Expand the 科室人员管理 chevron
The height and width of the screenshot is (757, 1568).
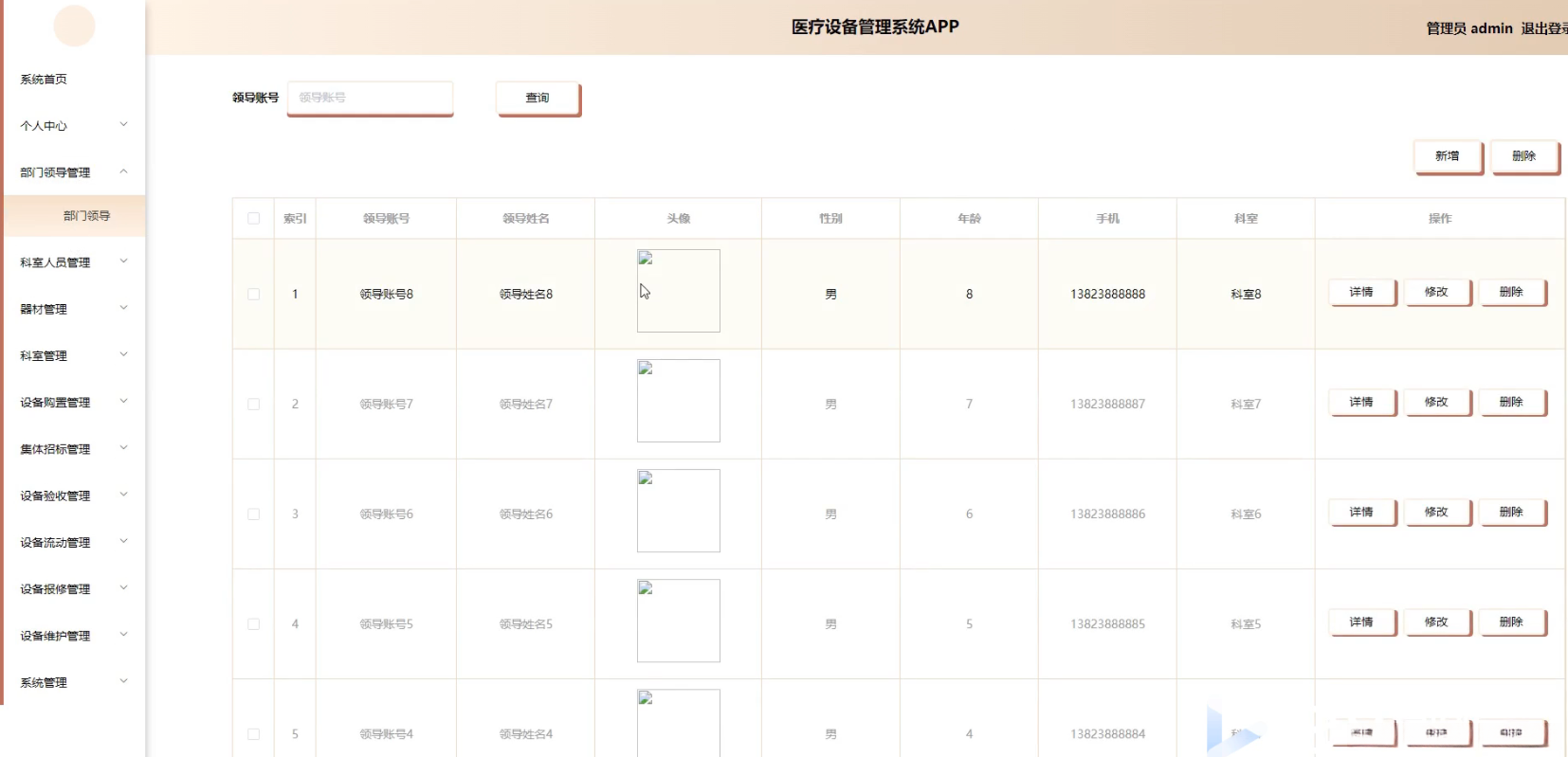point(123,261)
